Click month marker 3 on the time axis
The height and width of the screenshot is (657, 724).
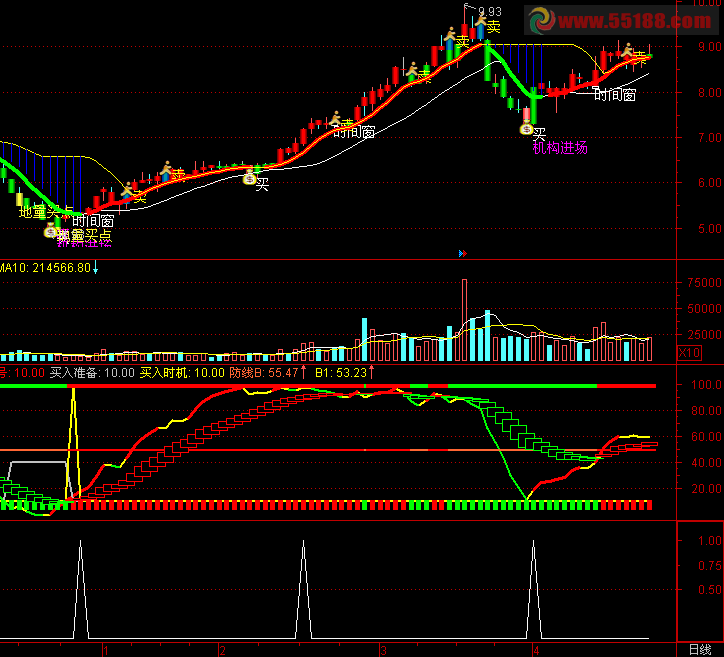[x=383, y=651]
